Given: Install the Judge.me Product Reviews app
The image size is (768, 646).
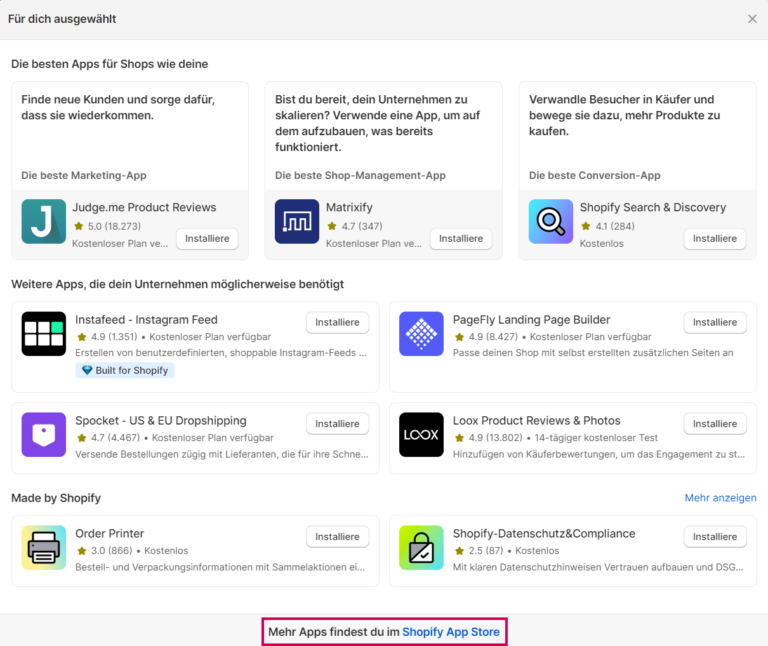Looking at the screenshot, I should coord(207,239).
